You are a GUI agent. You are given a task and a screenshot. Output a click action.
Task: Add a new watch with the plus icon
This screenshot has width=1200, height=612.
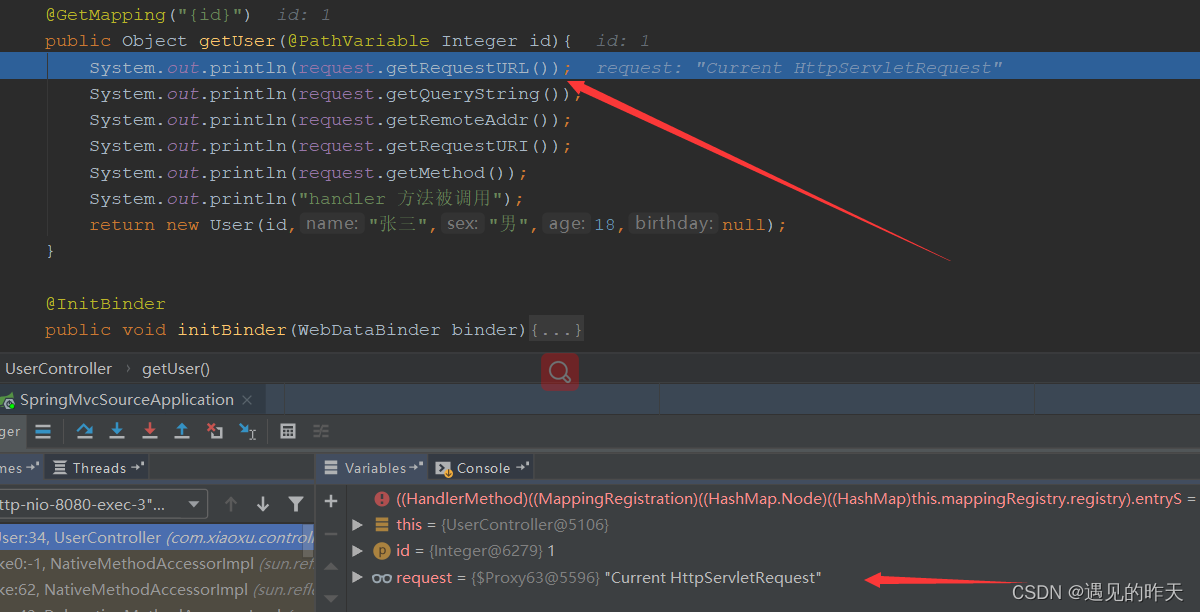pyautogui.click(x=331, y=501)
